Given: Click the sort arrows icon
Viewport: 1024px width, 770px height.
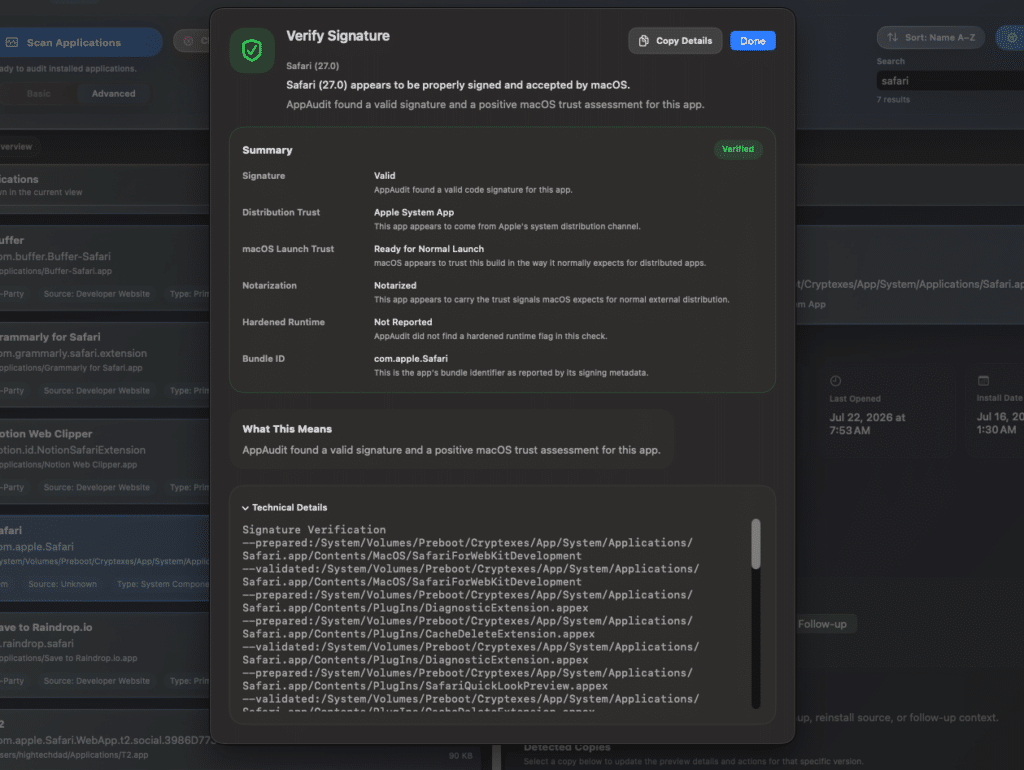Looking at the screenshot, I should click(892, 37).
